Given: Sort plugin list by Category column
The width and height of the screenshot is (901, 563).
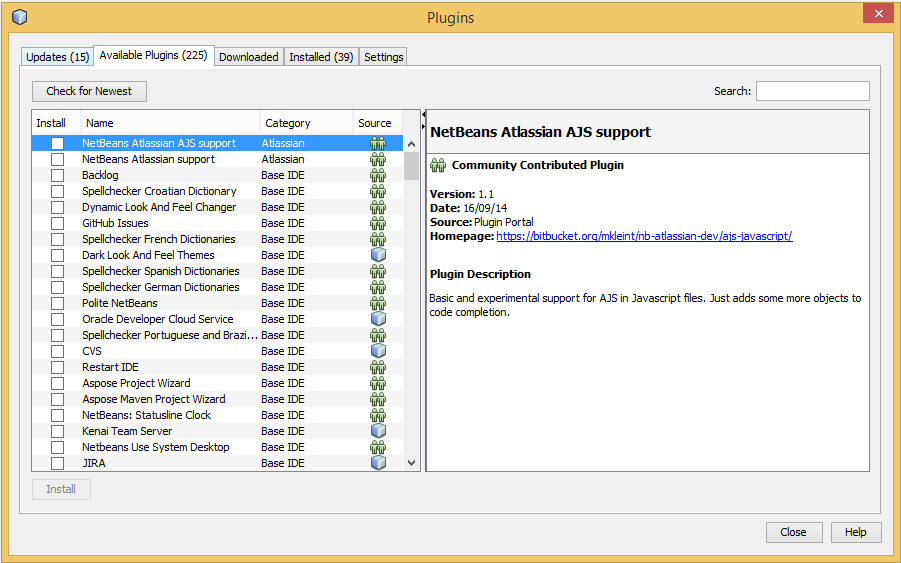Looking at the screenshot, I should point(306,123).
